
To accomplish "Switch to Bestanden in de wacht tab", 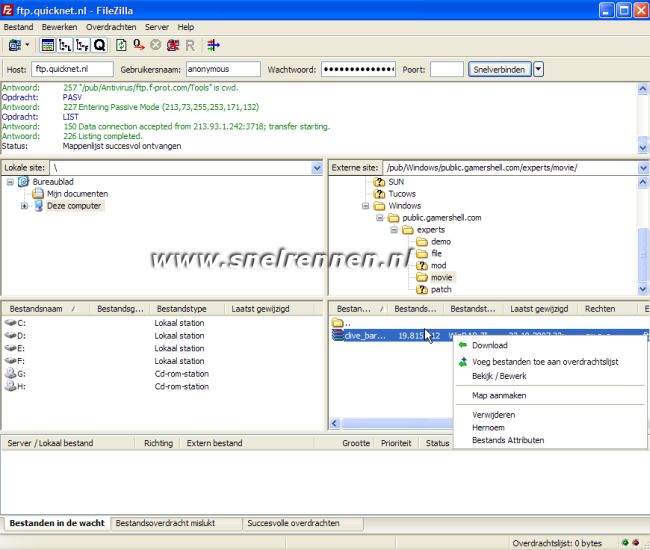I will (57, 523).
